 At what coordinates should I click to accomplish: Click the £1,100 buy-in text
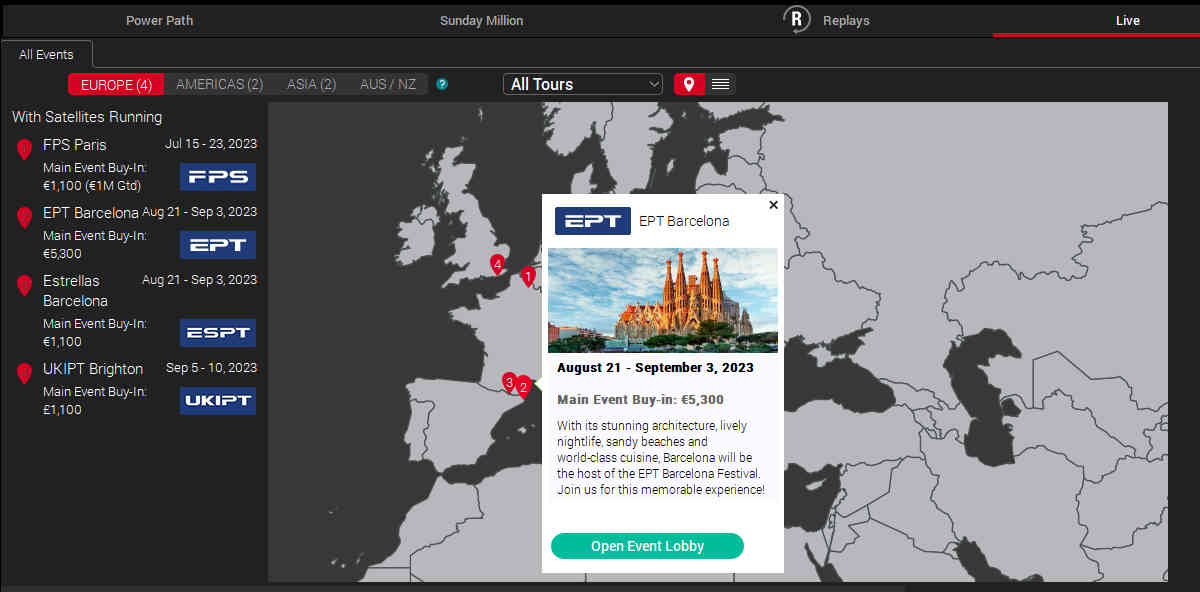[63, 410]
